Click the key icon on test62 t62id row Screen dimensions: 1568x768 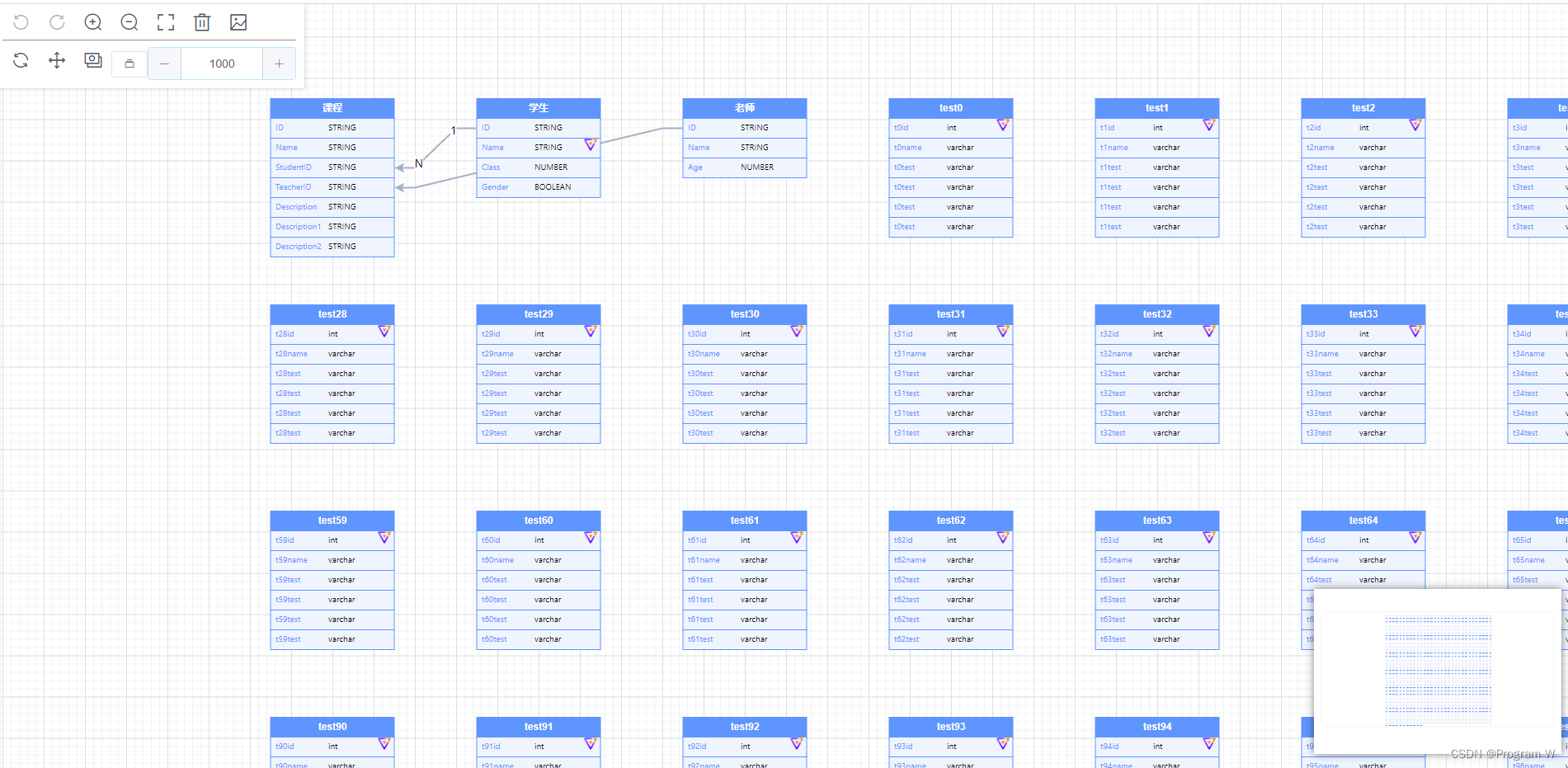click(x=1003, y=538)
